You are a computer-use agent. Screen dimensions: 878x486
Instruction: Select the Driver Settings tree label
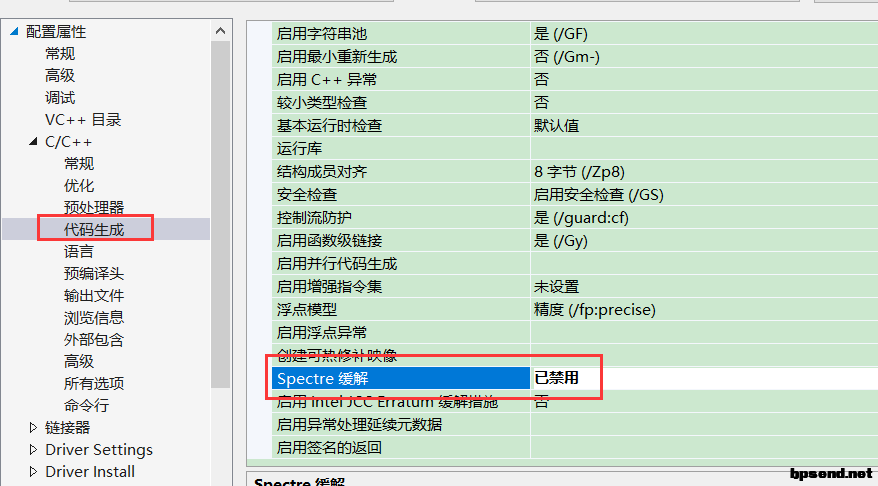click(x=99, y=450)
